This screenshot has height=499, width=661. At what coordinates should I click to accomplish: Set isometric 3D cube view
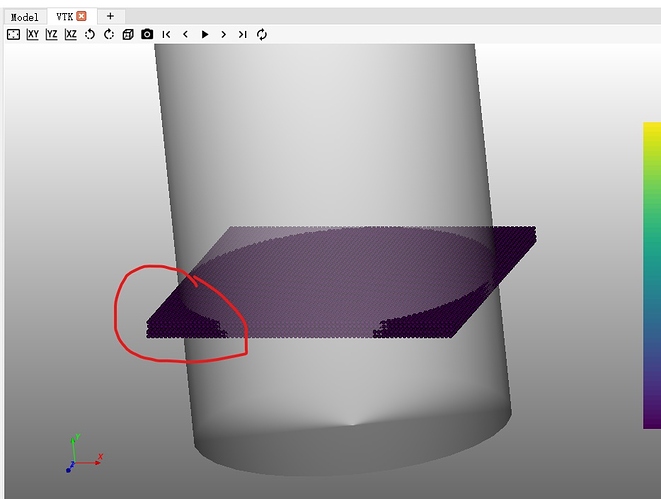click(x=128, y=34)
